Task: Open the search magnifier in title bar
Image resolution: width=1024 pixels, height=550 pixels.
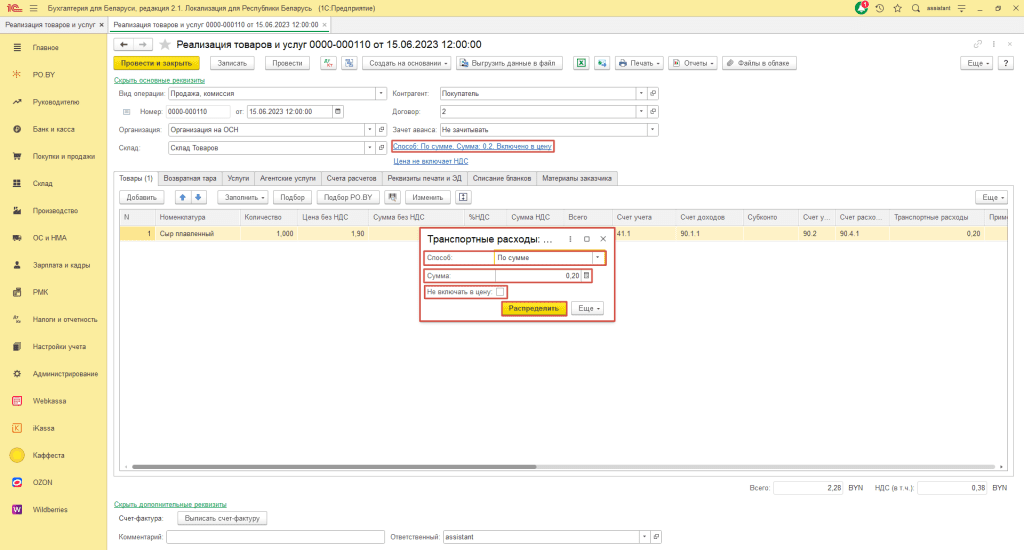Action: [916, 8]
